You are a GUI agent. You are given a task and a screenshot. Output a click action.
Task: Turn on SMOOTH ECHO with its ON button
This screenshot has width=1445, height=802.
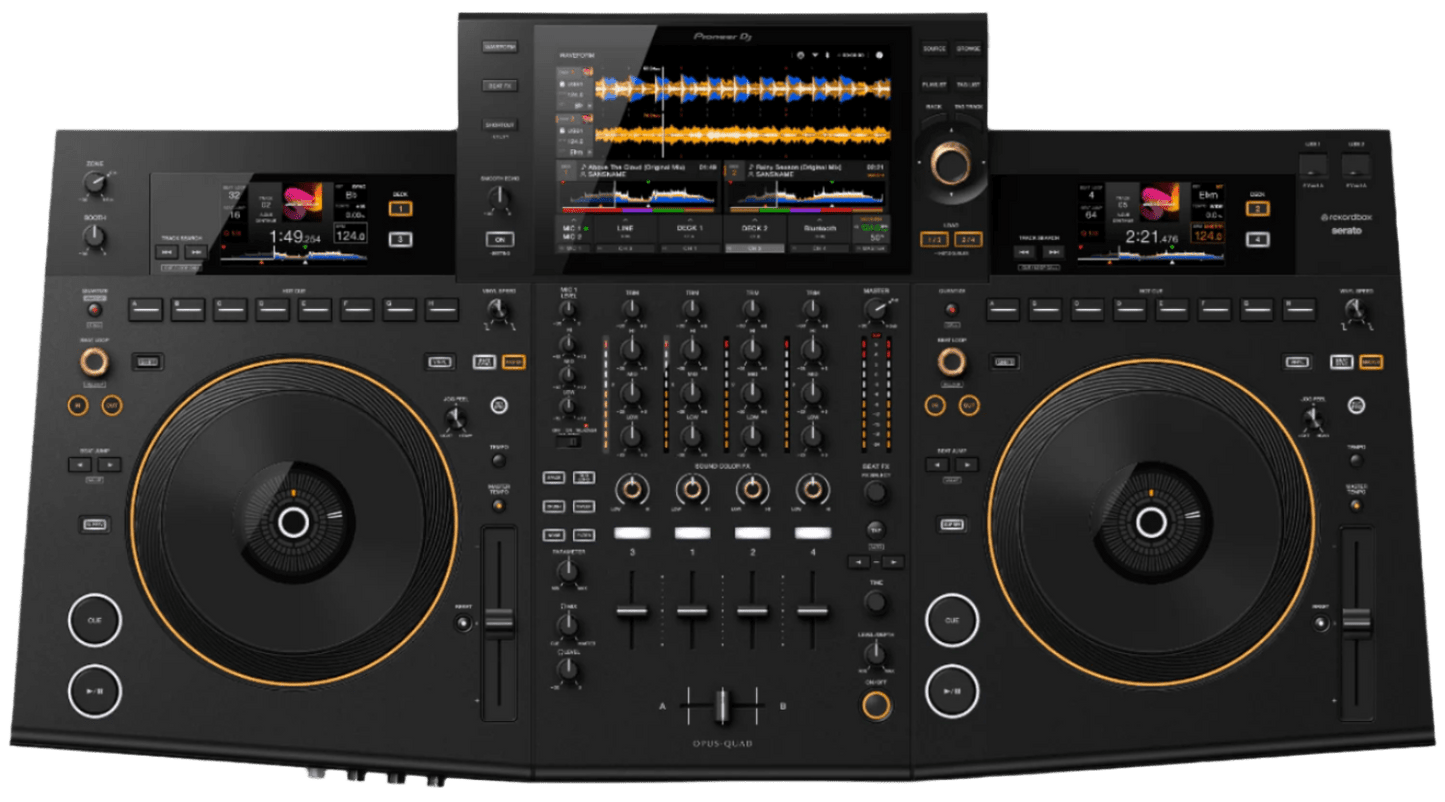point(499,239)
